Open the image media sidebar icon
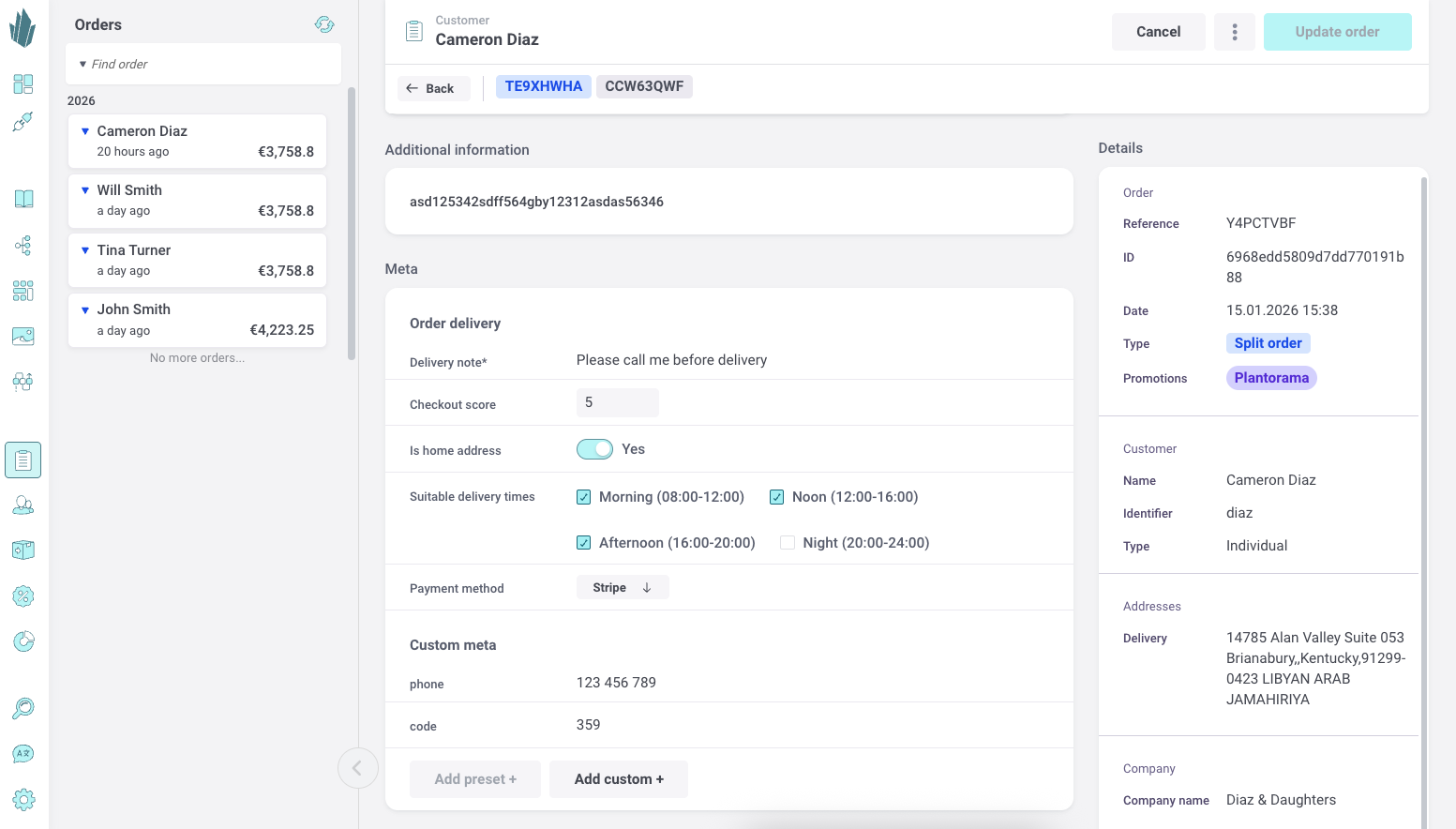This screenshot has width=1456, height=829. (x=23, y=336)
